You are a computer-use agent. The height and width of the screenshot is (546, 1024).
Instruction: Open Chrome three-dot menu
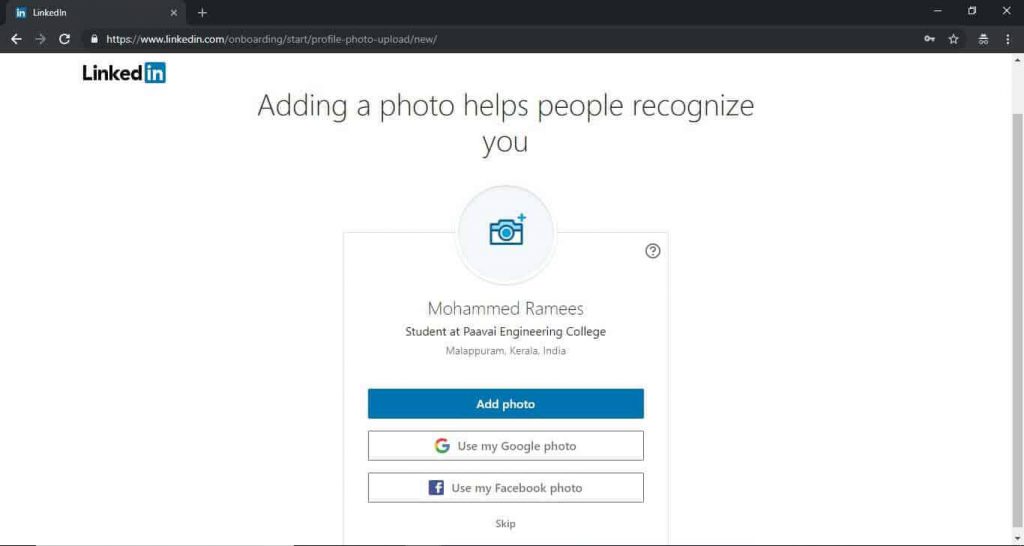click(1008, 39)
